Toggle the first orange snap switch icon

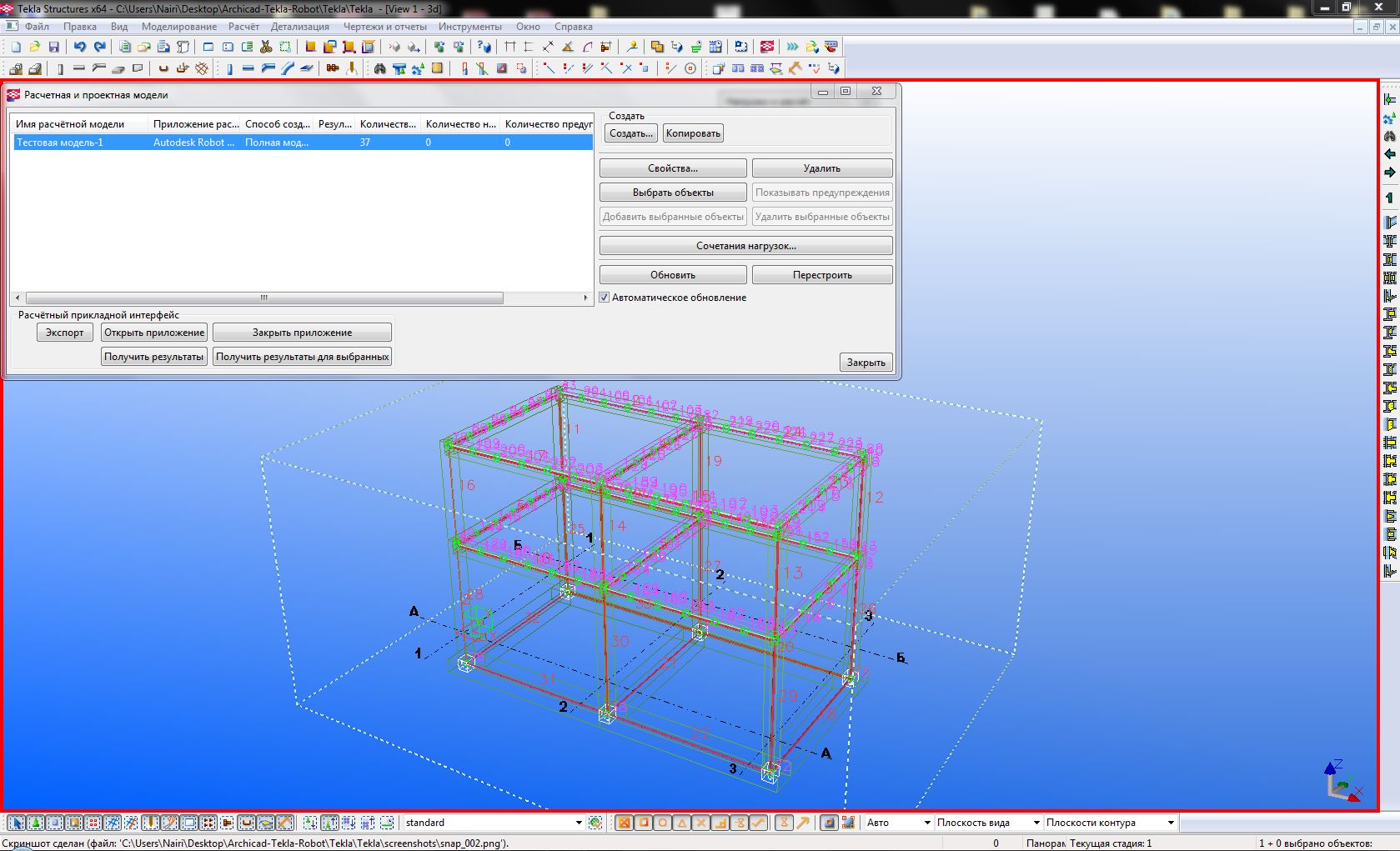624,823
